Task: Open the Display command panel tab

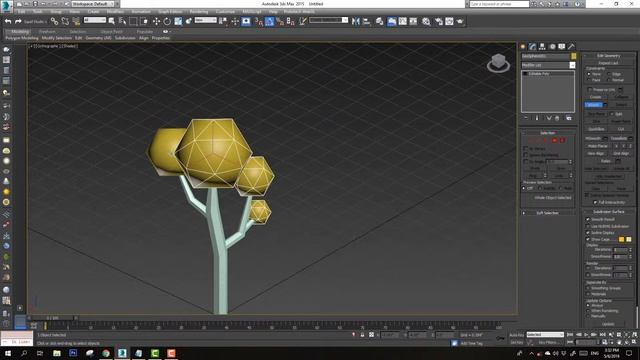Action: click(562, 47)
